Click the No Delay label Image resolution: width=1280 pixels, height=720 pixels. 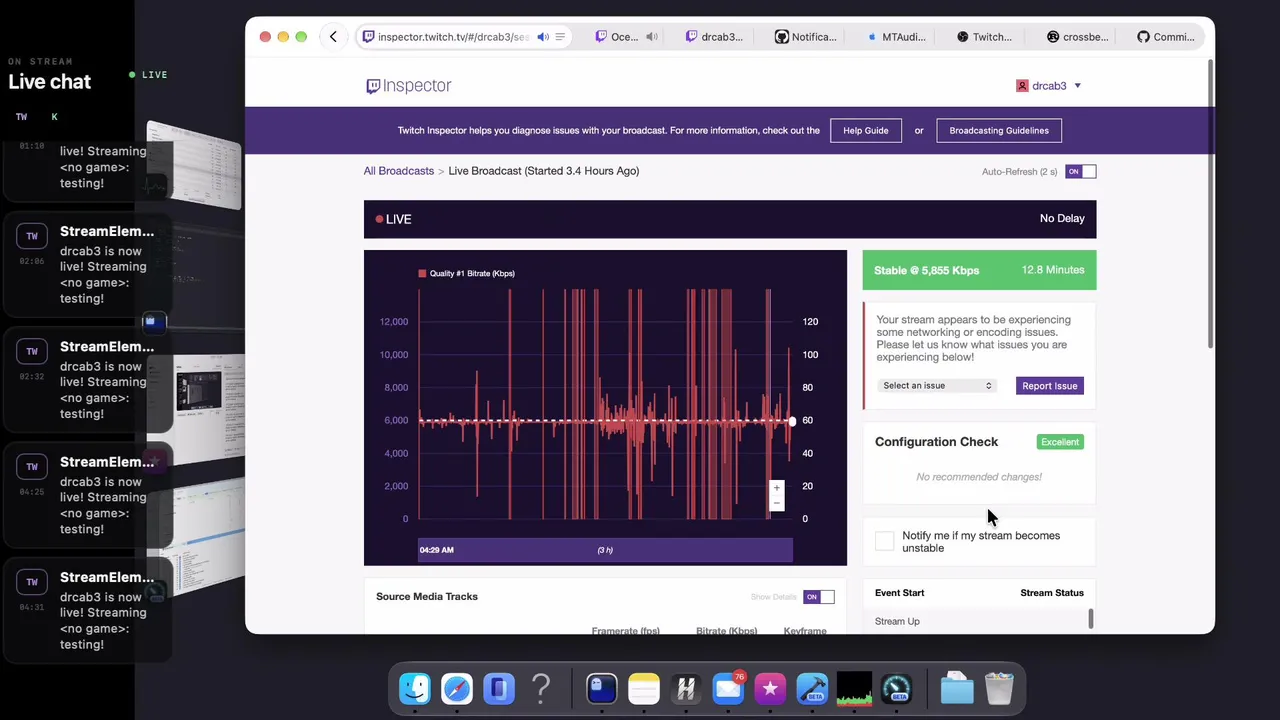pyautogui.click(x=1062, y=219)
